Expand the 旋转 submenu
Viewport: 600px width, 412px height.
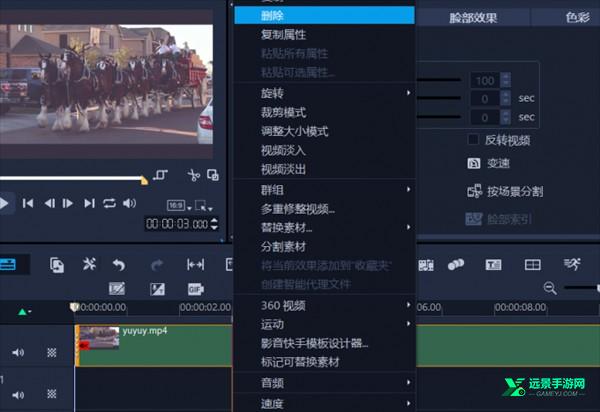coord(324,93)
